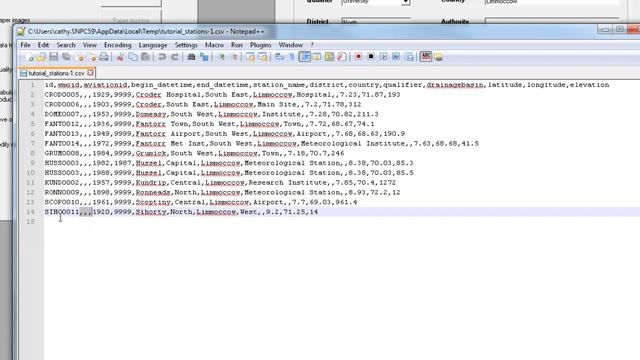This screenshot has height=360, width=640.
Task: Click 'Croder' in the CROD0005 line
Action: tap(149, 95)
